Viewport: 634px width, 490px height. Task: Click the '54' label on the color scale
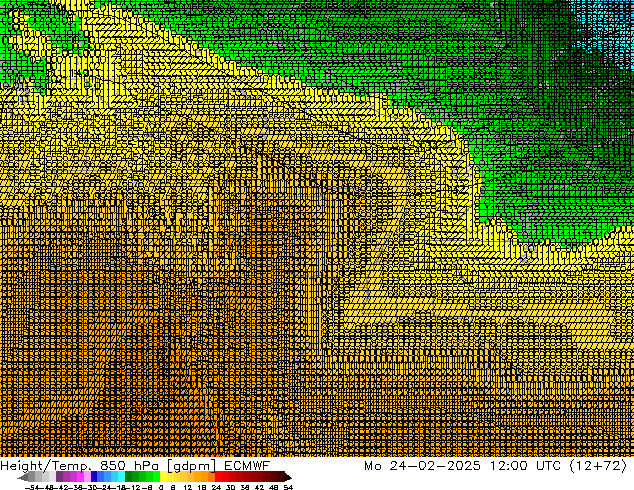click(288, 487)
